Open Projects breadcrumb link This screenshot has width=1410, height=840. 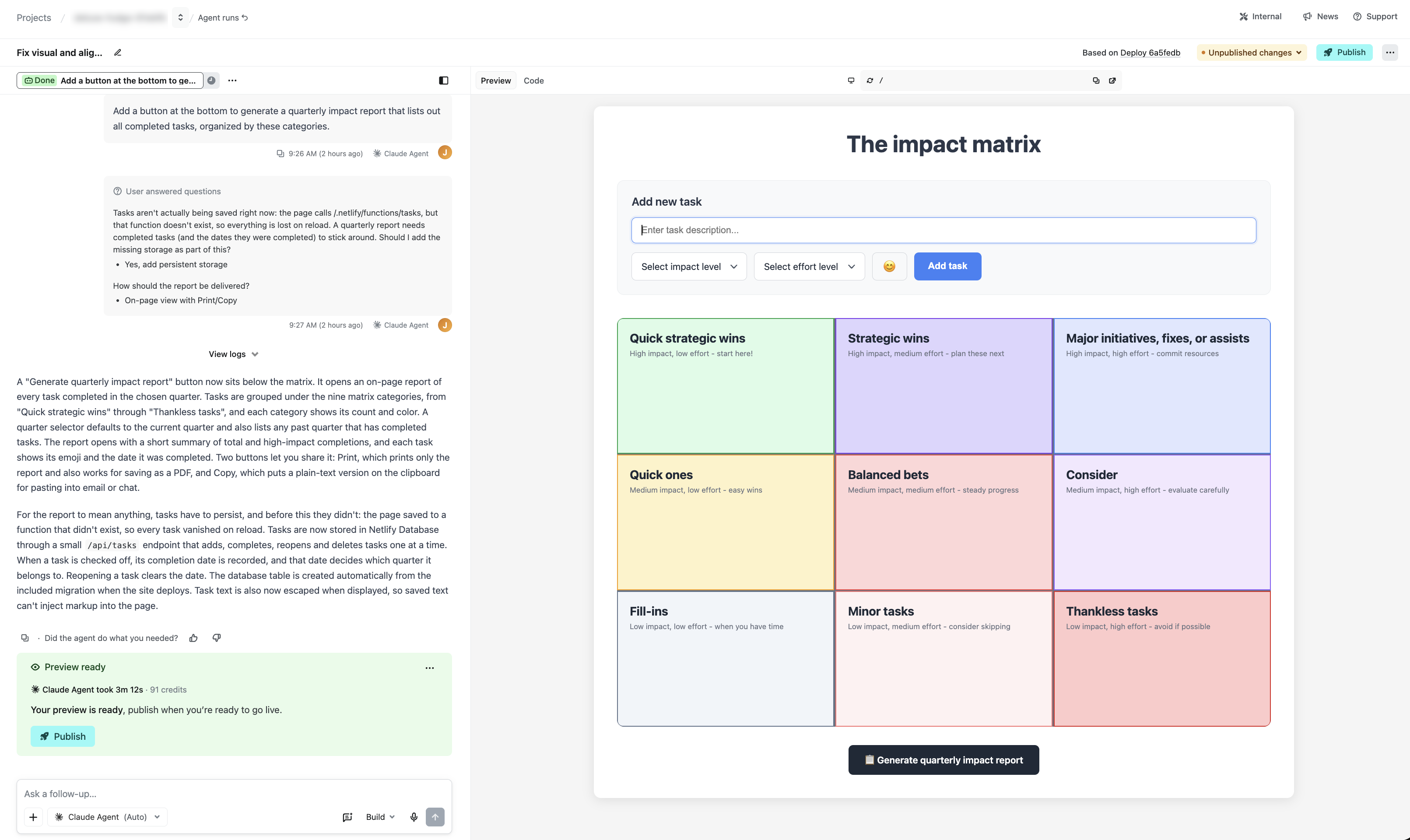(x=34, y=17)
